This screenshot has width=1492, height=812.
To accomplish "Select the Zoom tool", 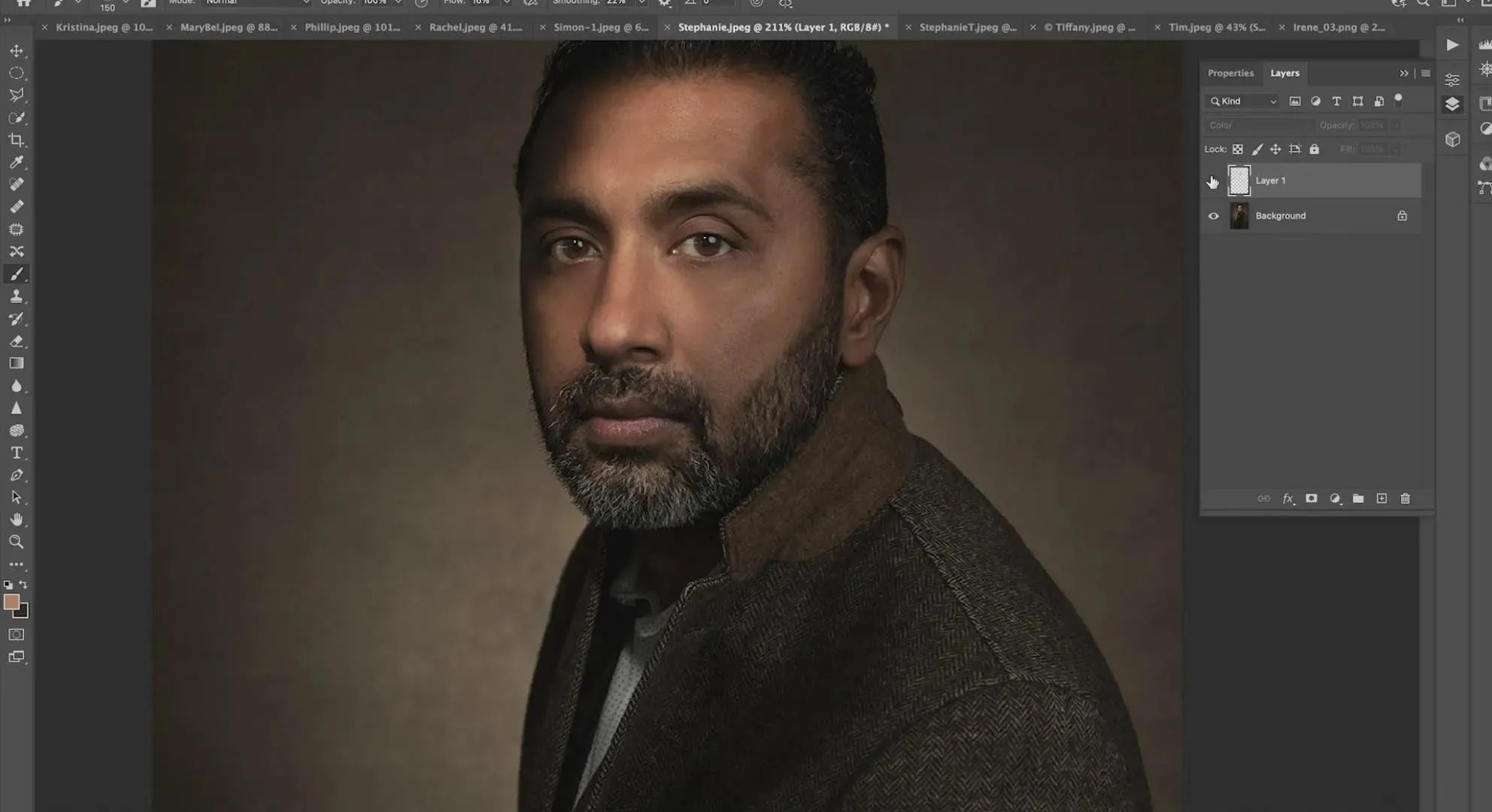I will [x=17, y=542].
